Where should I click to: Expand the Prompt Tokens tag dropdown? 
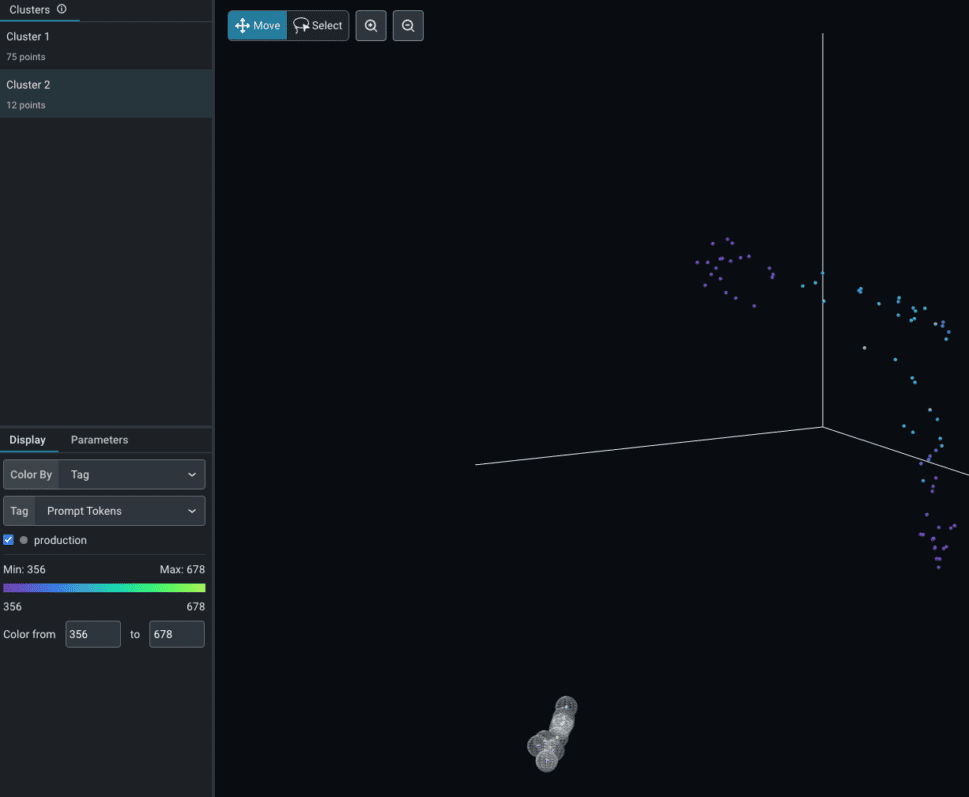pos(119,511)
